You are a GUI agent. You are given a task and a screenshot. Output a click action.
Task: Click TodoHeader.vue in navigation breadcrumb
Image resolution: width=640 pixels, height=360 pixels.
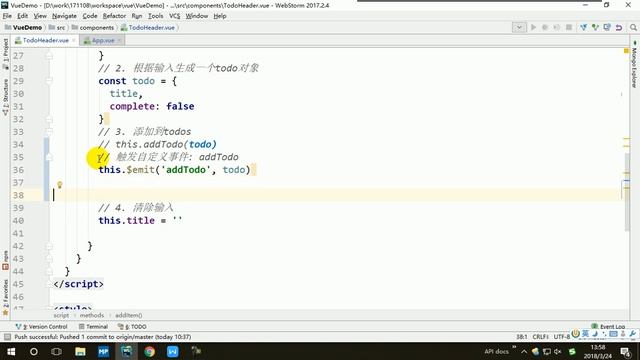click(148, 27)
